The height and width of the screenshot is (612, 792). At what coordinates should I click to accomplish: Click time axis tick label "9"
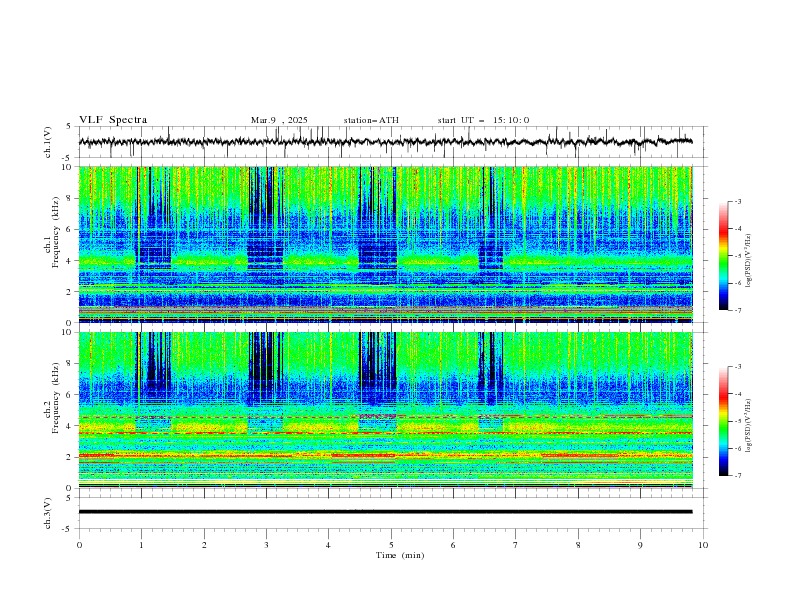click(640, 545)
